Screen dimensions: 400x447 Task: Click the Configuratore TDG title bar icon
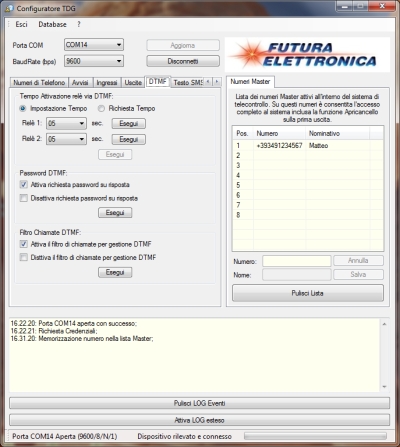click(x=9, y=8)
